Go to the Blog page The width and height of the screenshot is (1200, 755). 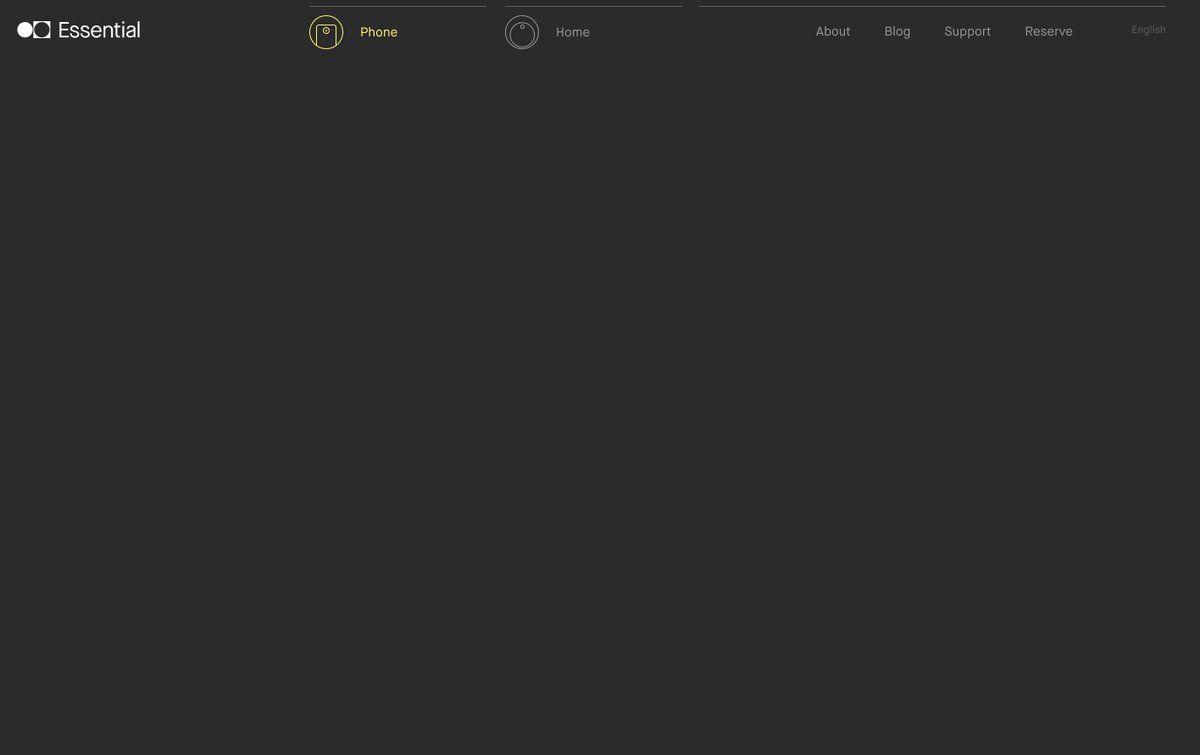tap(897, 31)
